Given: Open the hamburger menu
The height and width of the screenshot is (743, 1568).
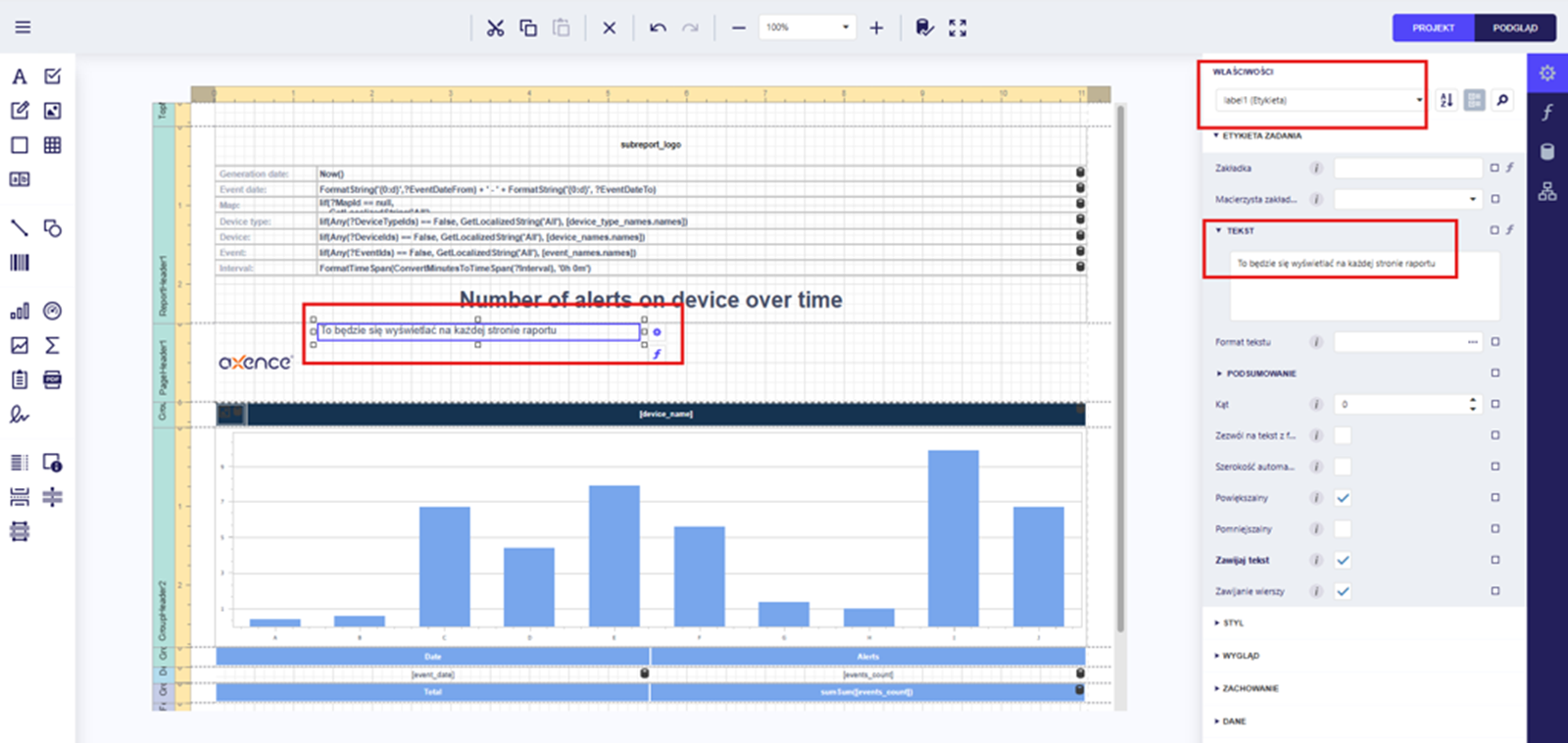Looking at the screenshot, I should [23, 27].
